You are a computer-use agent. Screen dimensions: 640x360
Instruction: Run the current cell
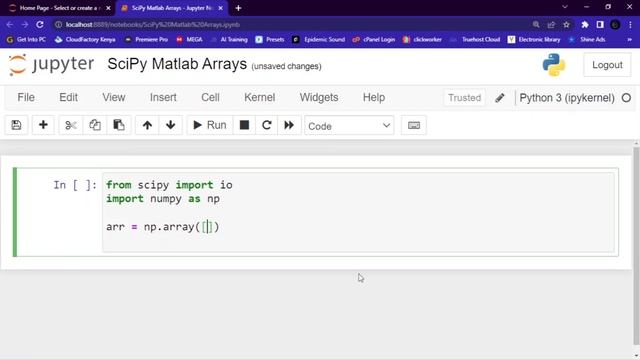click(210, 125)
